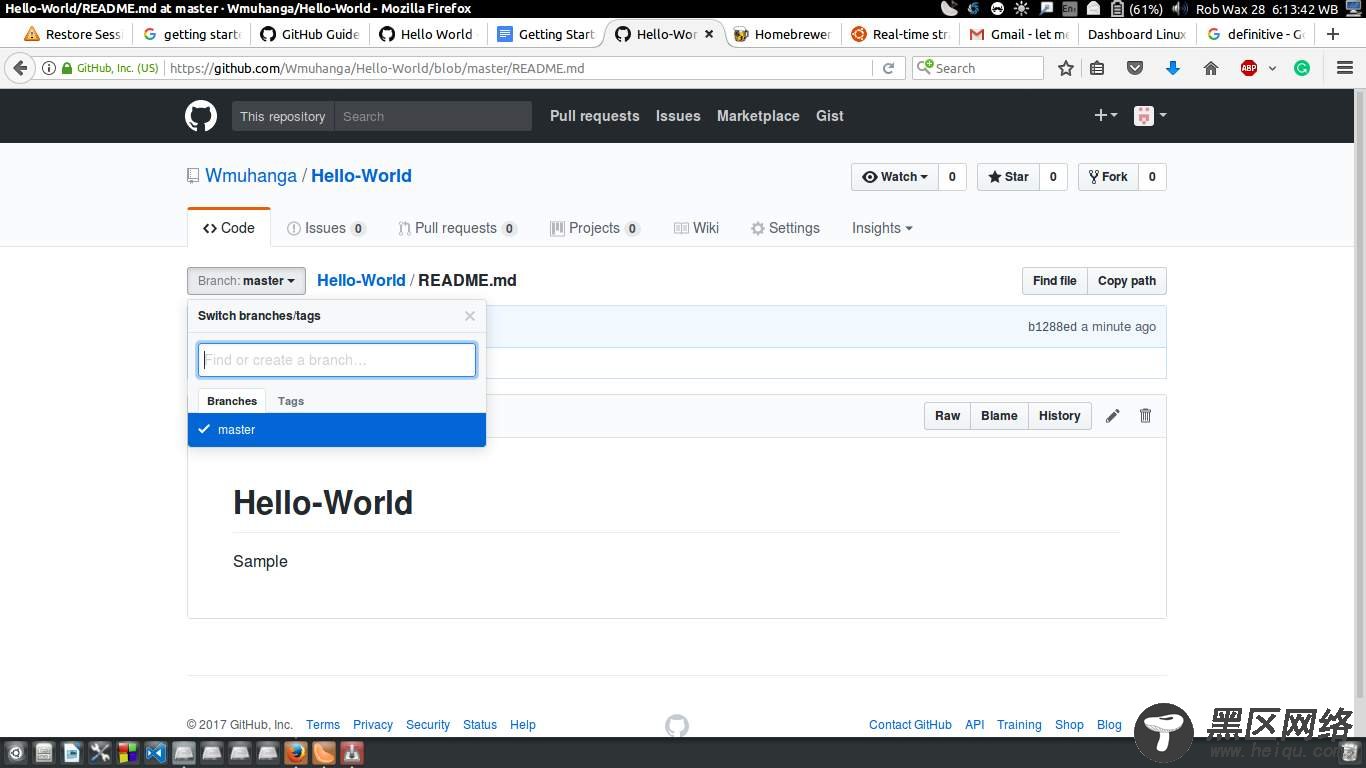This screenshot has width=1366, height=768.
Task: Open the Ubuntu launcher icon in taskbar
Action: point(15,752)
